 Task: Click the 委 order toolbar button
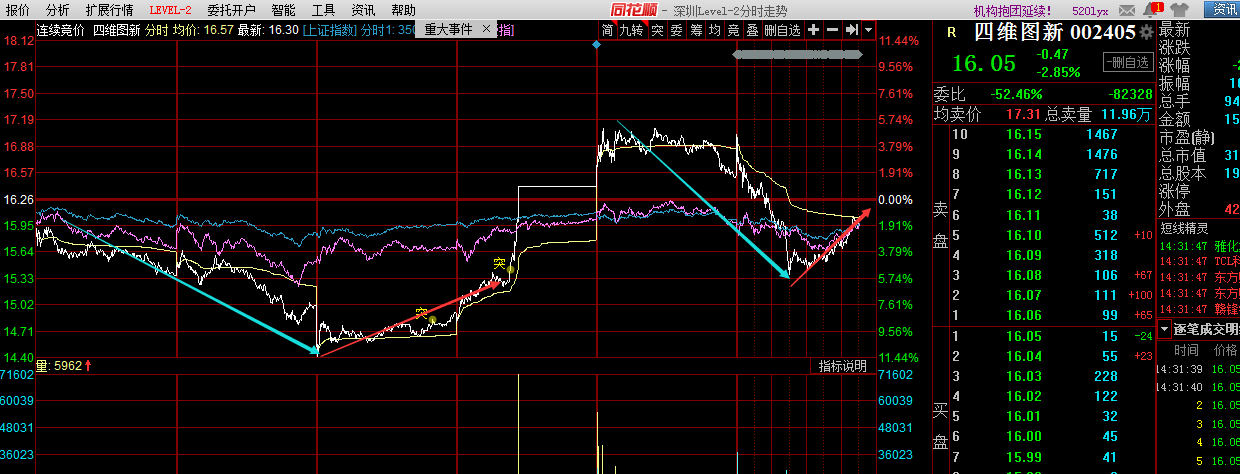pyautogui.click(x=677, y=30)
